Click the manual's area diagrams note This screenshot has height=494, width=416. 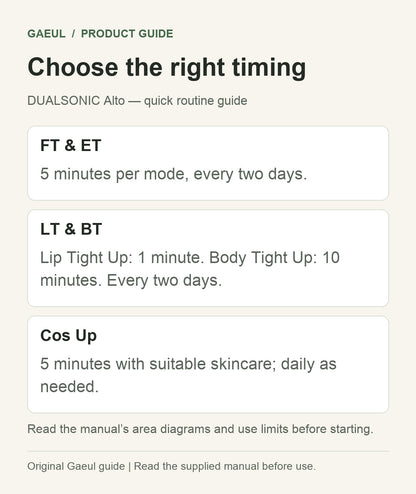(200, 429)
